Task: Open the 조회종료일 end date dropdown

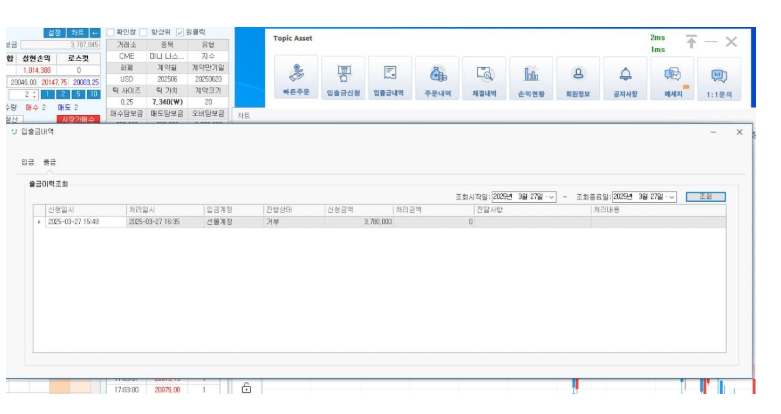Action: click(671, 197)
